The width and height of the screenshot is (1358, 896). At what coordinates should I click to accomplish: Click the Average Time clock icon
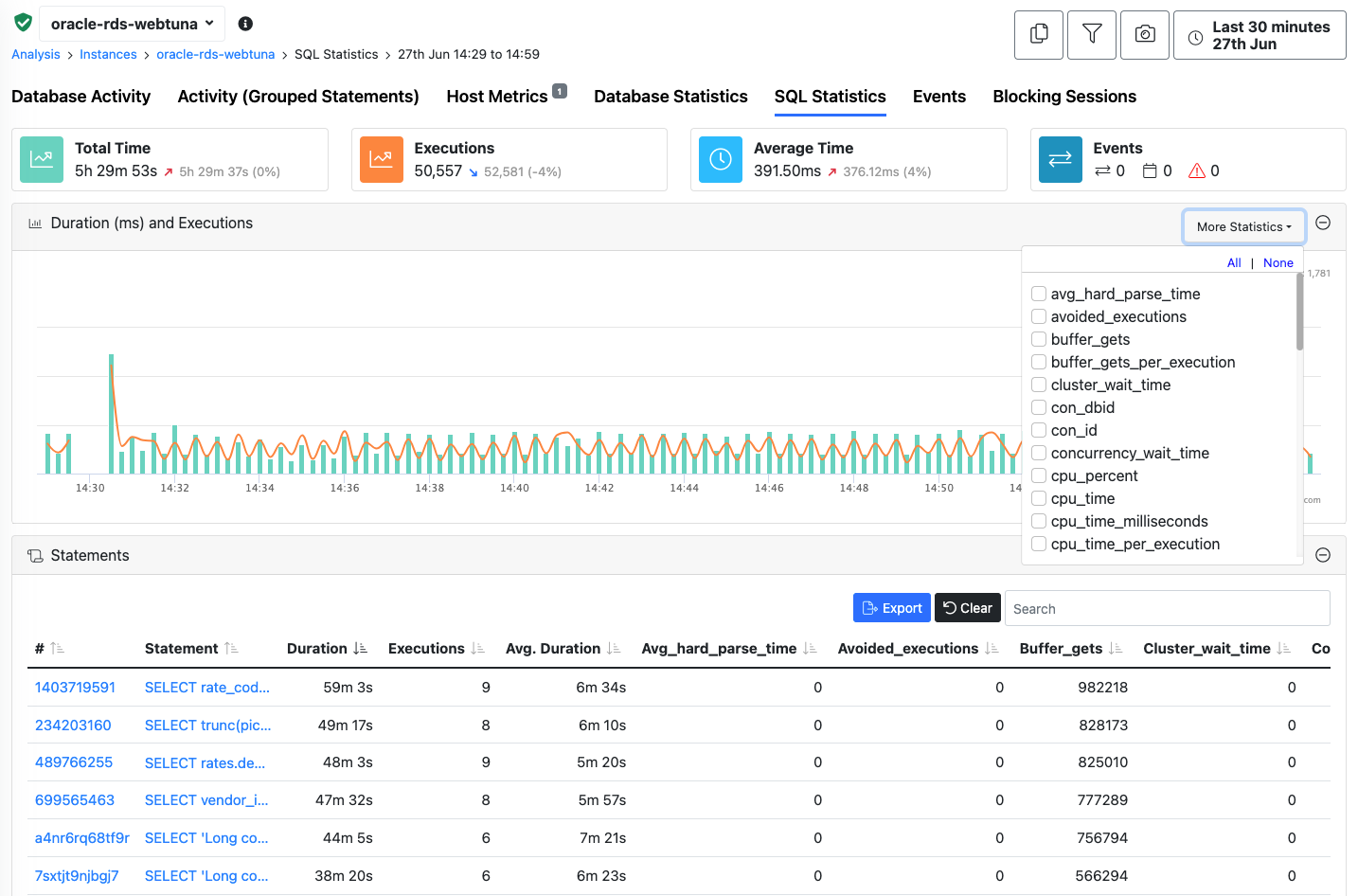721,159
